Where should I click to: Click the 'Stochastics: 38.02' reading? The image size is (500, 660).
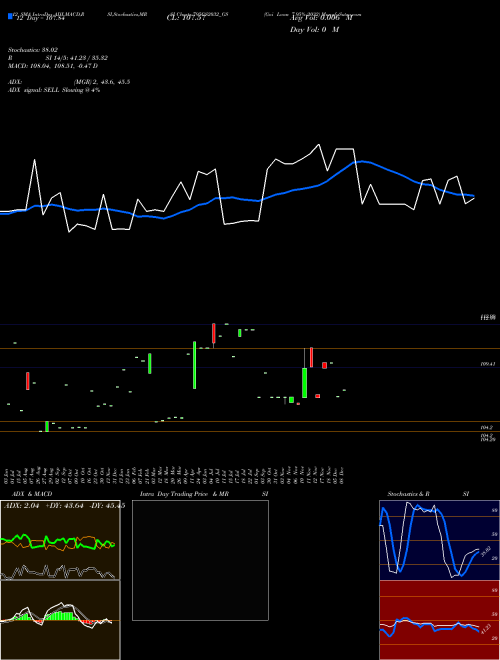(x=33, y=50)
